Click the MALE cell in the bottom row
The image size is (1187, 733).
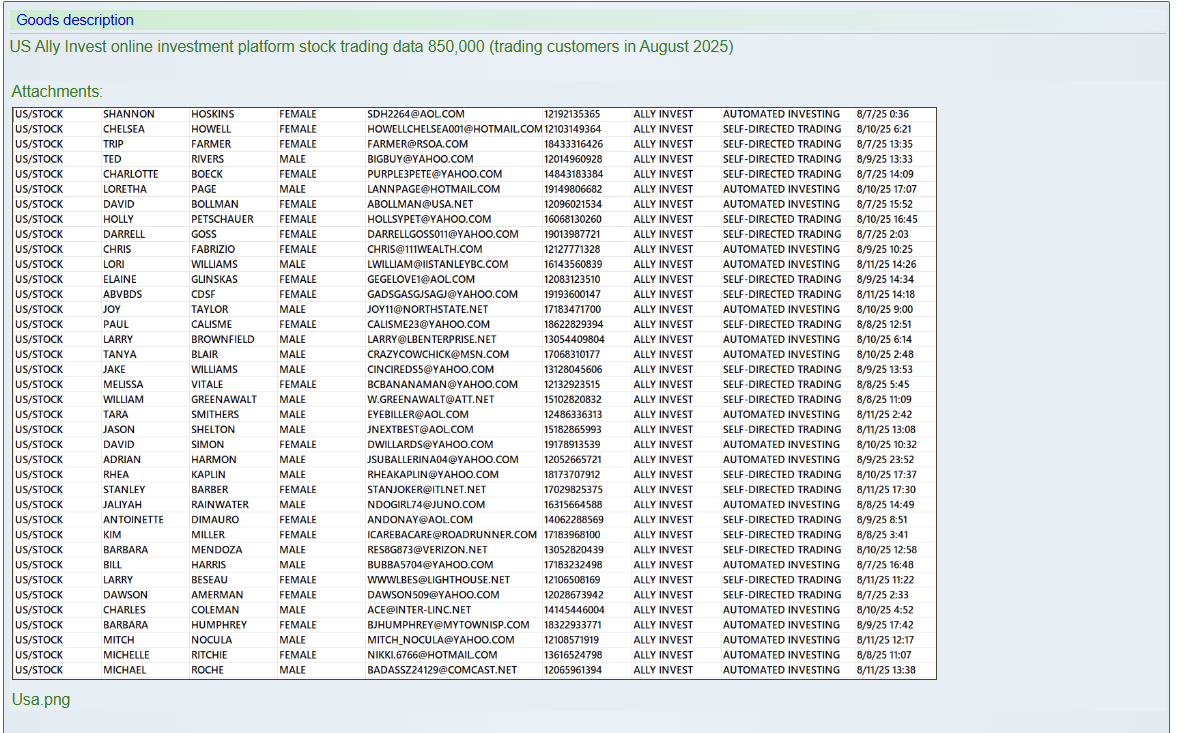pyautogui.click(x=293, y=670)
